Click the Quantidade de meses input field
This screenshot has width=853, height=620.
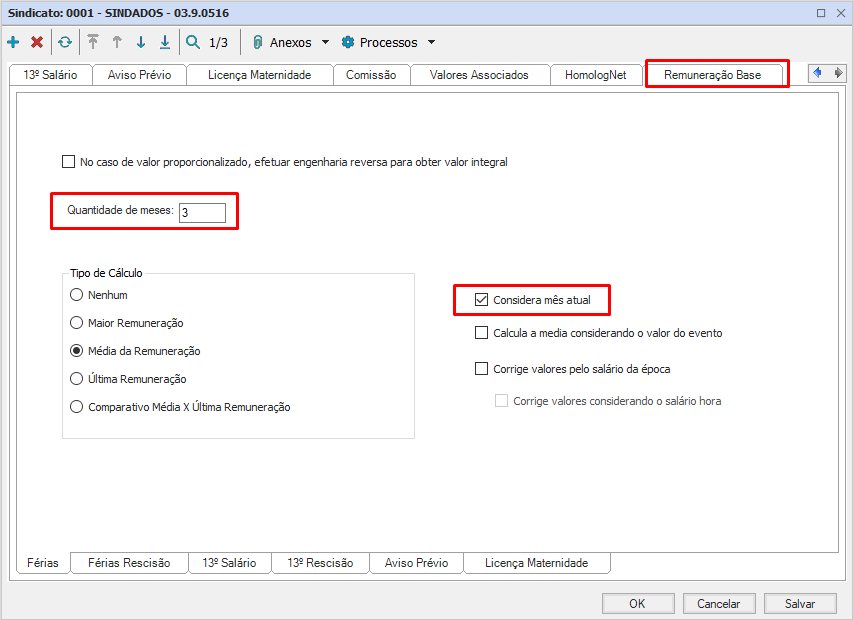coord(202,213)
